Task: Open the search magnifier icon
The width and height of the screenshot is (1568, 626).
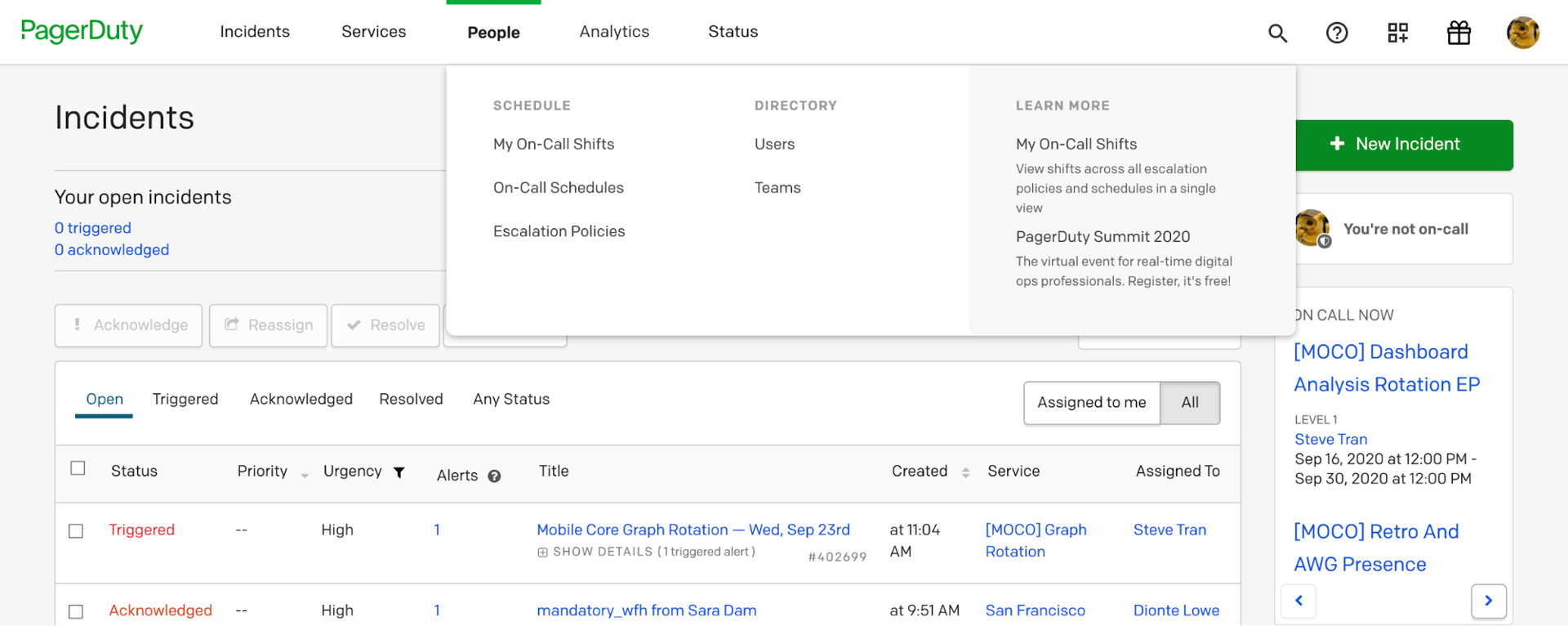Action: (1277, 33)
